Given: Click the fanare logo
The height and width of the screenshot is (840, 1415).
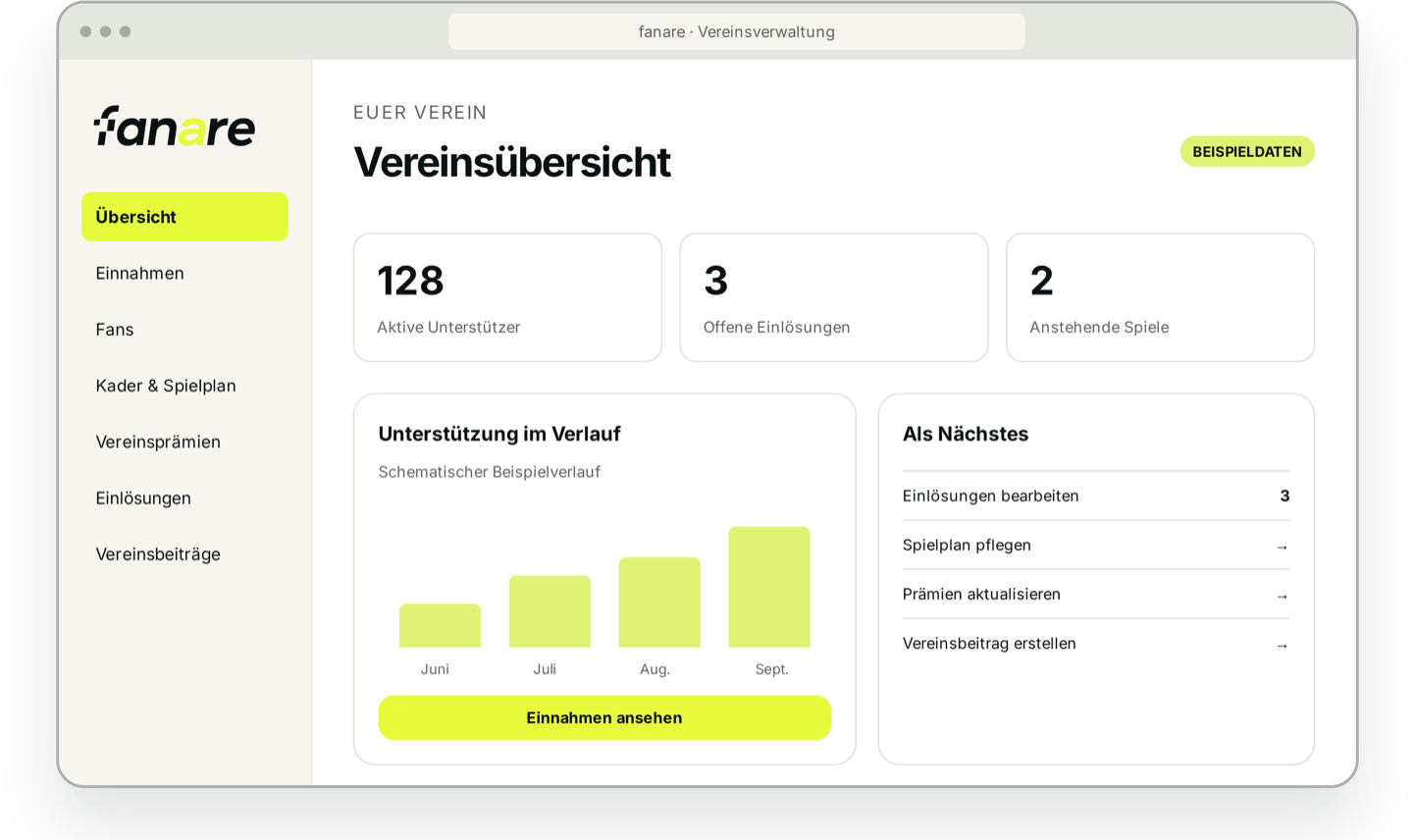Looking at the screenshot, I should [x=175, y=127].
